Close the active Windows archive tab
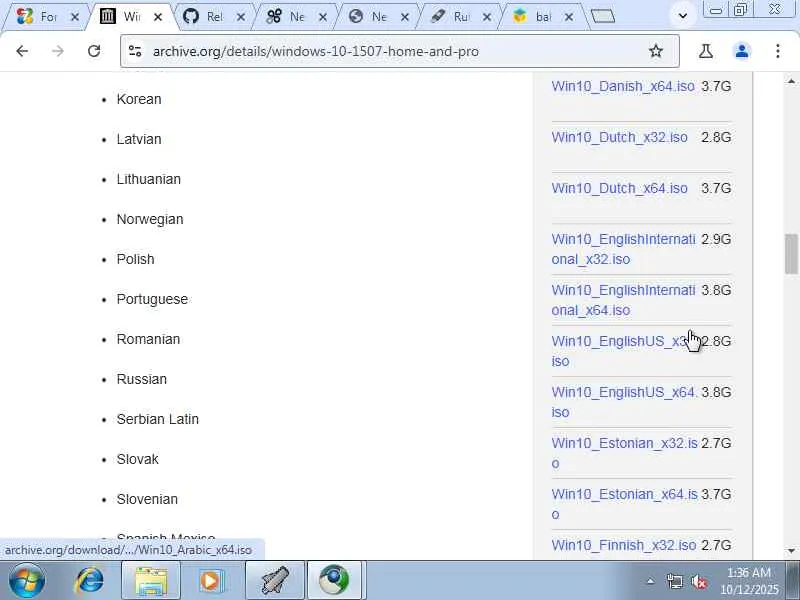The width and height of the screenshot is (800, 600). (158, 17)
